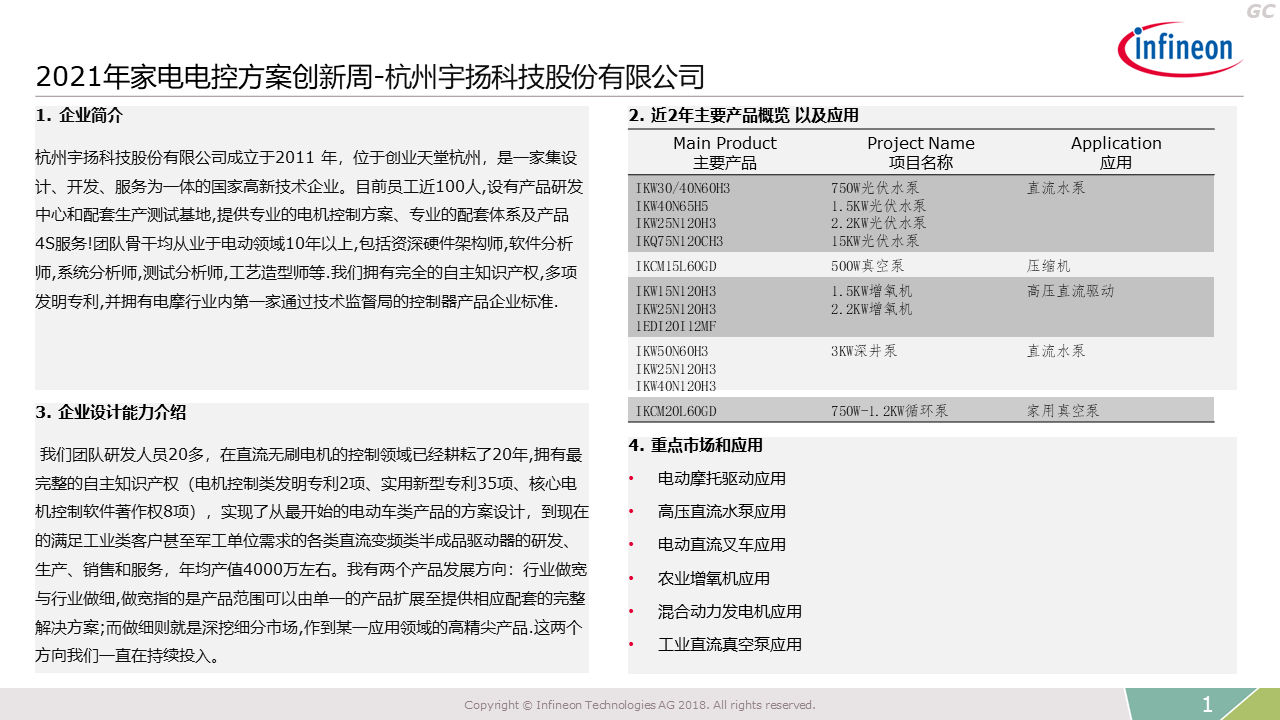Select the 'Application 应用' column header
Viewport: 1280px width, 720px height.
[x=1116, y=152]
